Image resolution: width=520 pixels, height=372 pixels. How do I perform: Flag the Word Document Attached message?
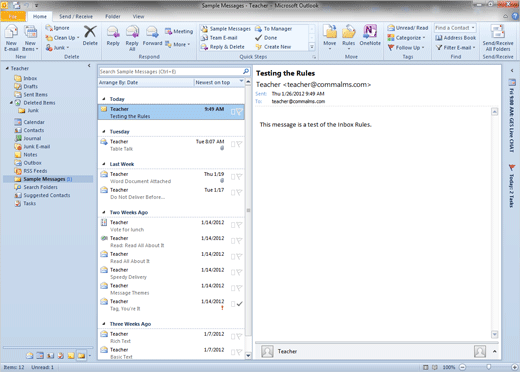pyautogui.click(x=239, y=177)
